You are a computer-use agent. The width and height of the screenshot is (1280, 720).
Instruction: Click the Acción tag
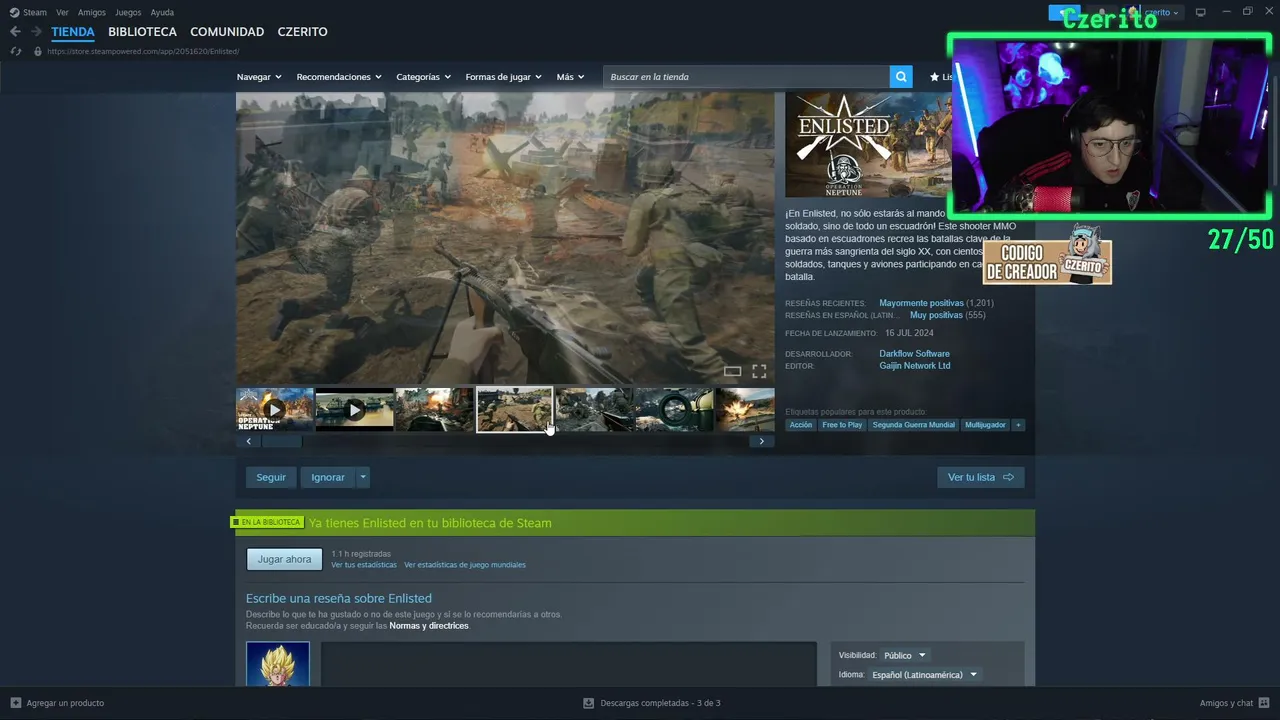(x=801, y=425)
